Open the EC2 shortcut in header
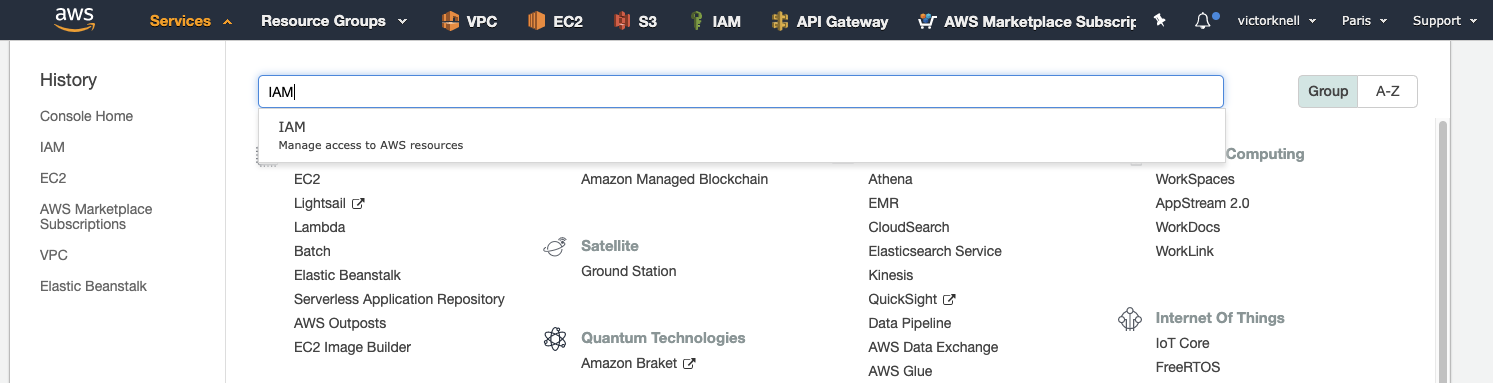1493x383 pixels. pos(554,21)
